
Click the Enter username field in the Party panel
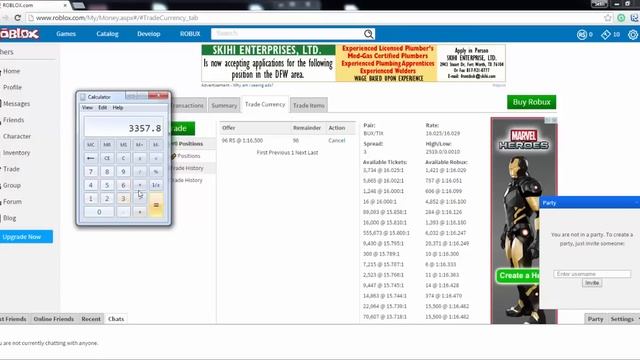coord(592,274)
